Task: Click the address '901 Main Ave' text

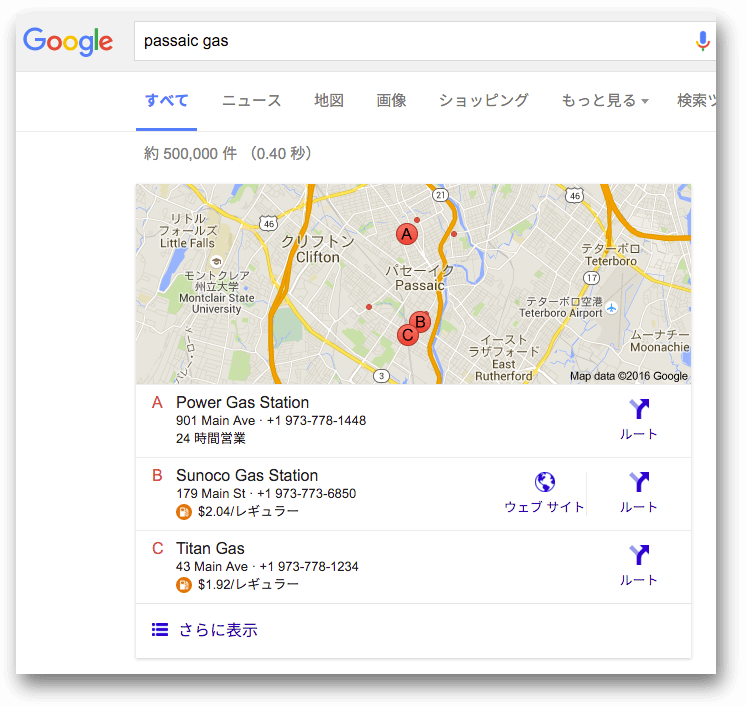Action: pos(216,421)
